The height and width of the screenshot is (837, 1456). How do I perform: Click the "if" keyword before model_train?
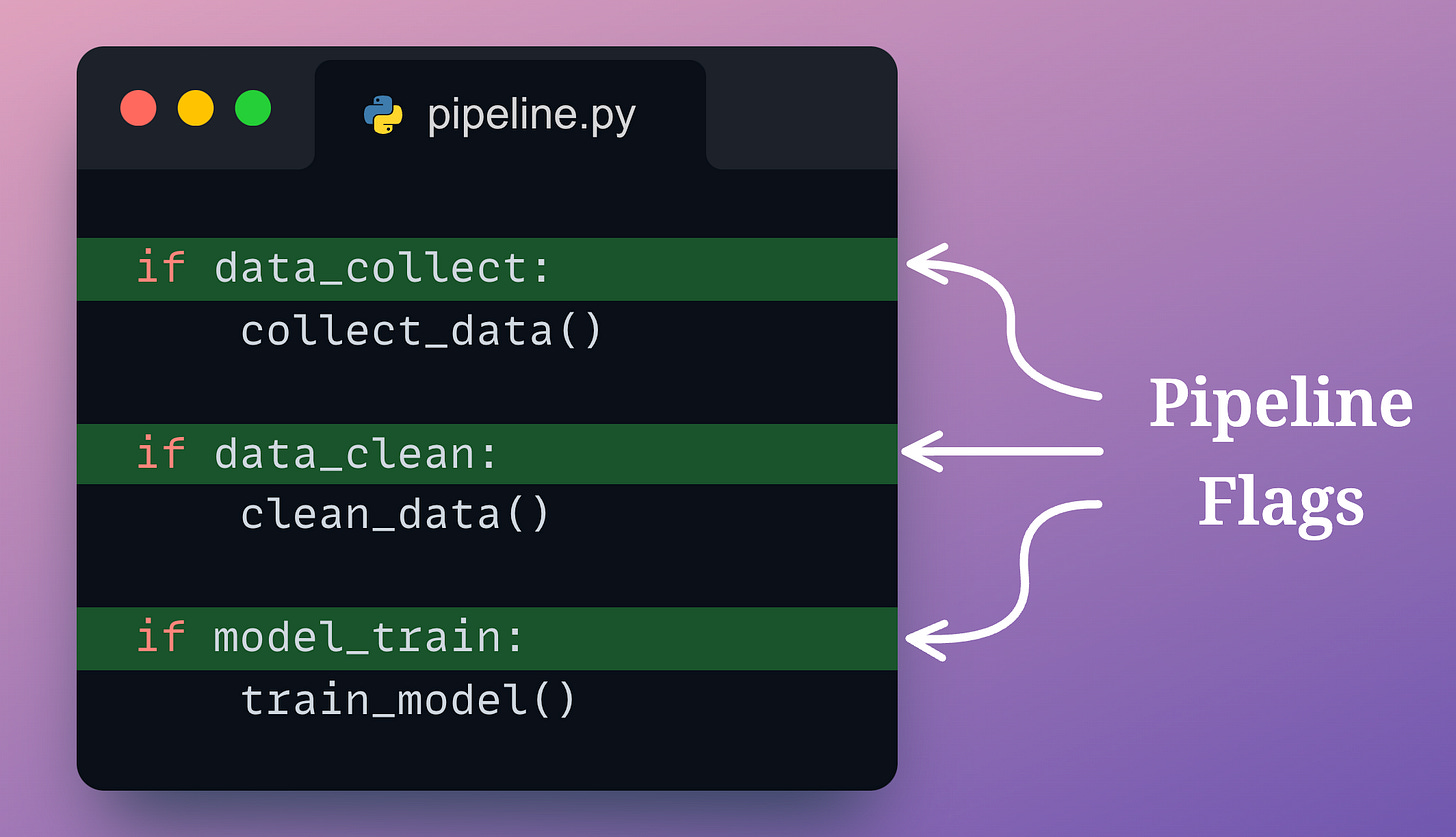point(161,638)
